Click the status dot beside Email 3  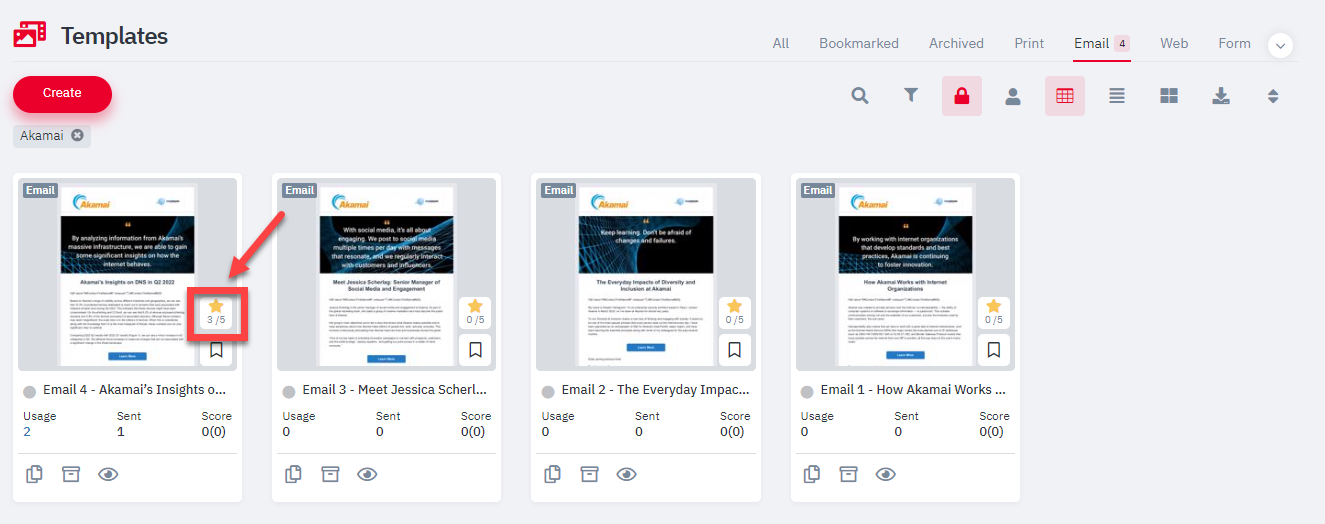tap(289, 392)
